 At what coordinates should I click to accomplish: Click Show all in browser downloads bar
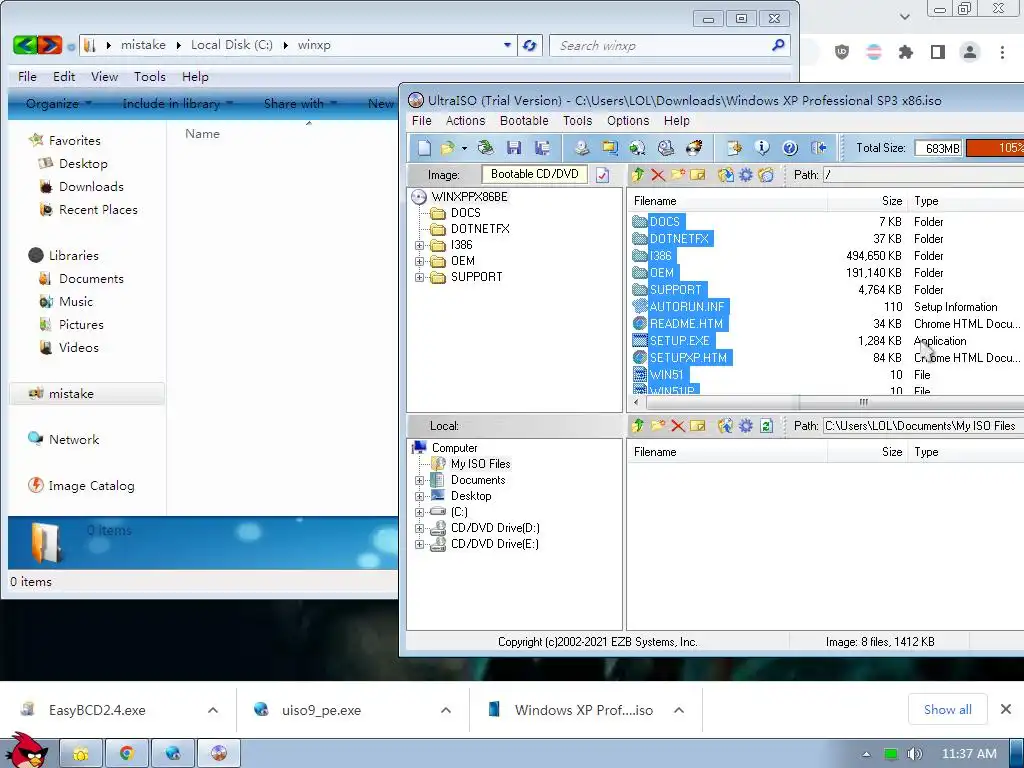(x=948, y=709)
